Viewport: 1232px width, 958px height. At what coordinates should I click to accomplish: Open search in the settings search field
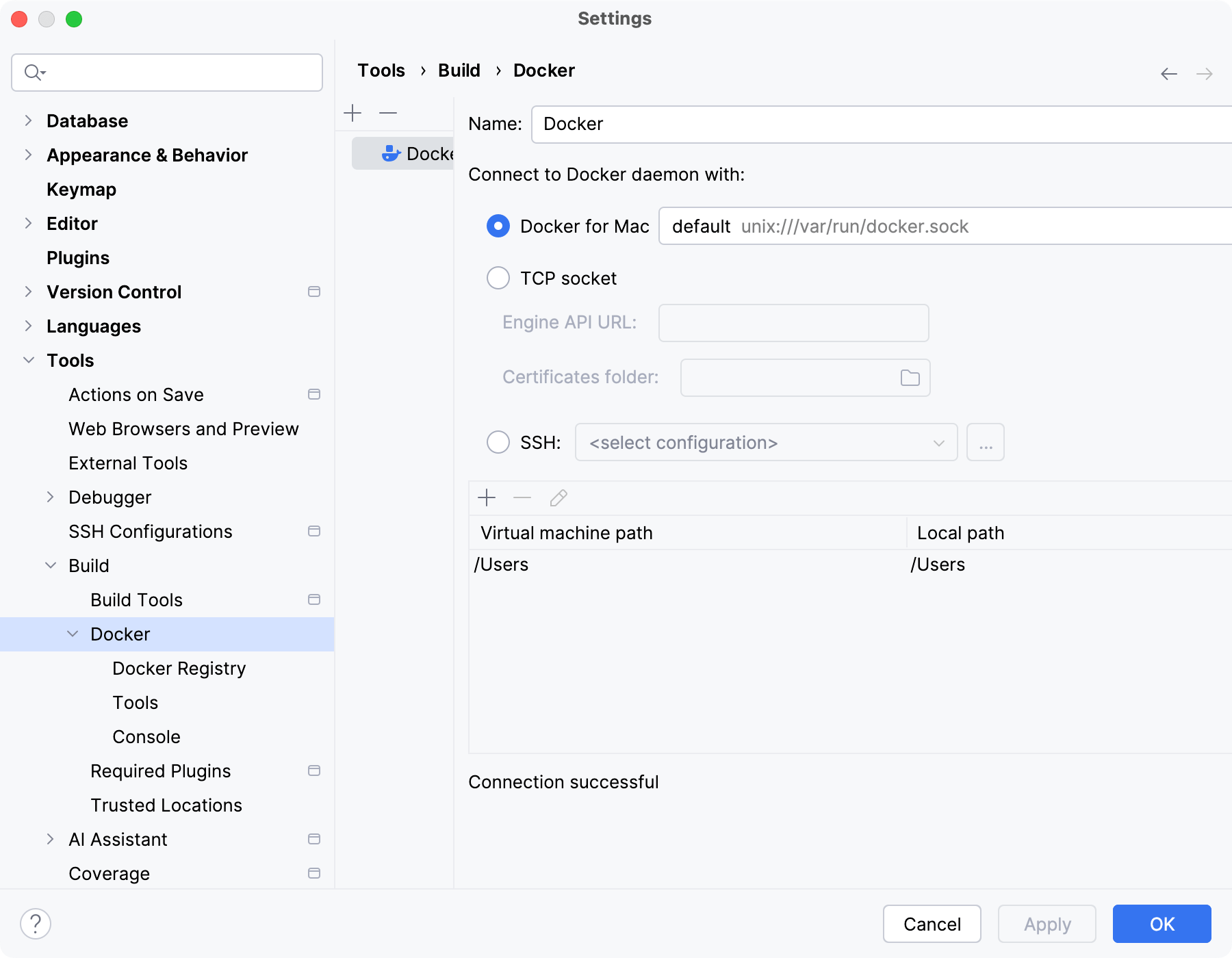(x=166, y=72)
